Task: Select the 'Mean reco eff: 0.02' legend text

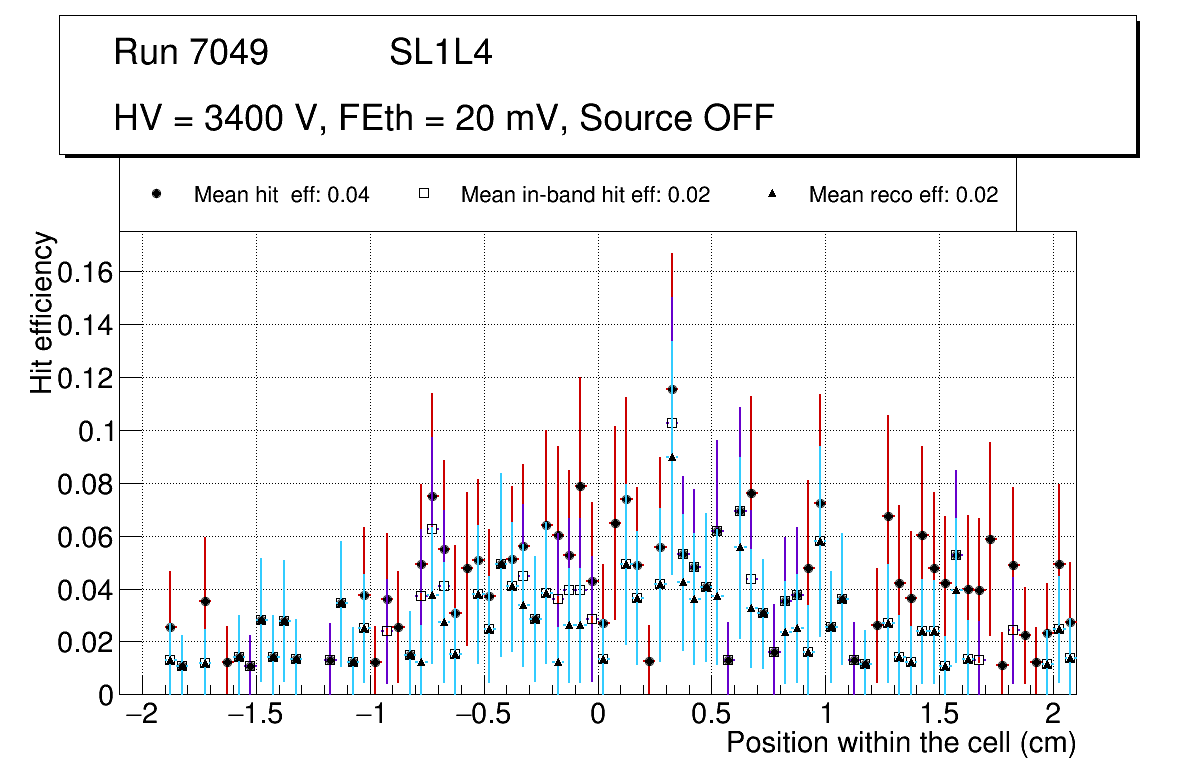Action: pyautogui.click(x=903, y=195)
